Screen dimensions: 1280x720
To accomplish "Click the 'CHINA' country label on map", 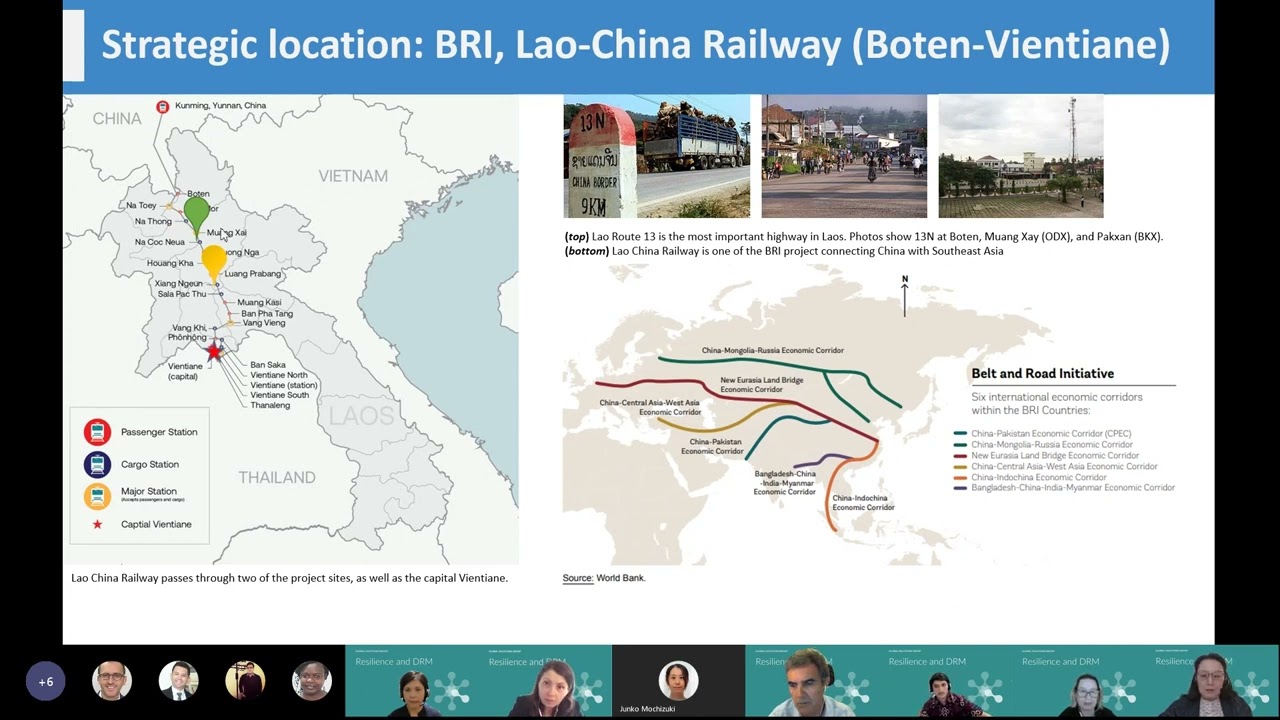I will [117, 119].
